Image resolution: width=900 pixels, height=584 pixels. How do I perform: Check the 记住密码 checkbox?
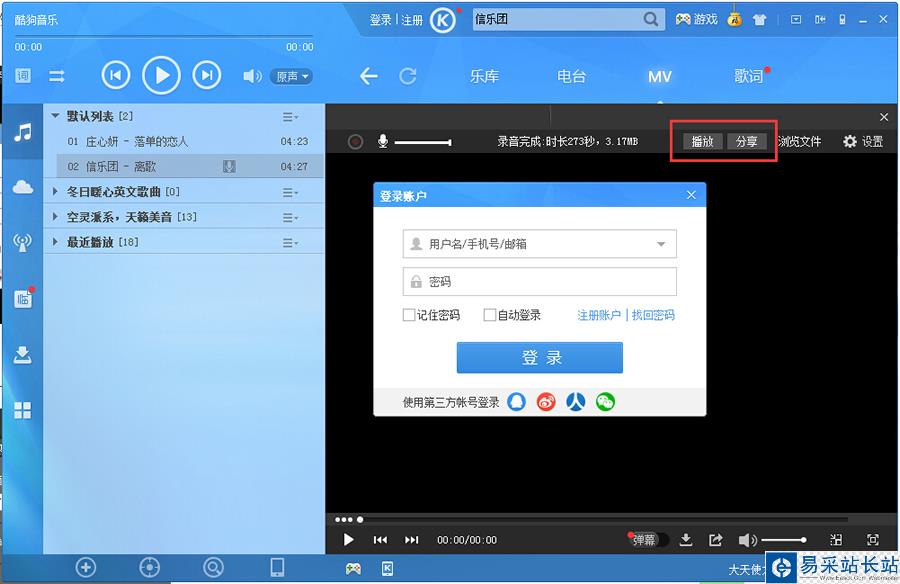pos(409,315)
